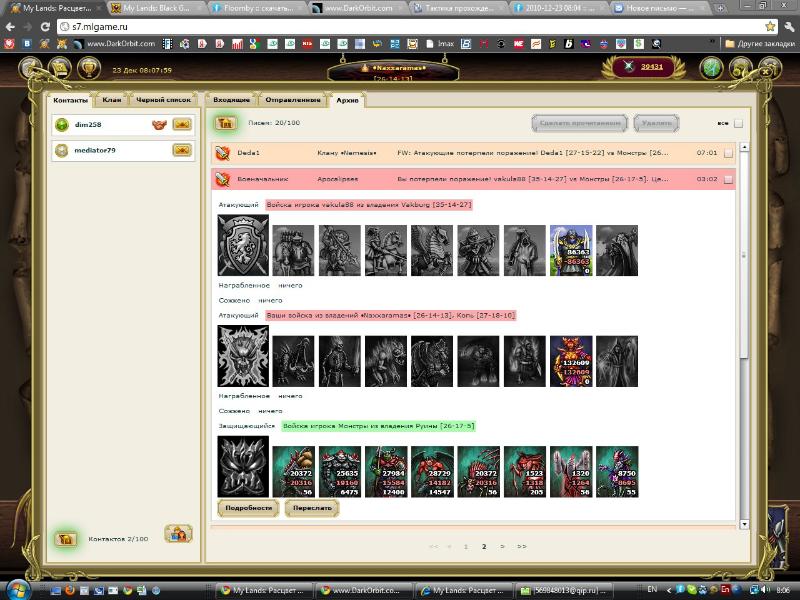
Task: Click the glowing icon beside the contacts counter
Action: (x=66, y=539)
